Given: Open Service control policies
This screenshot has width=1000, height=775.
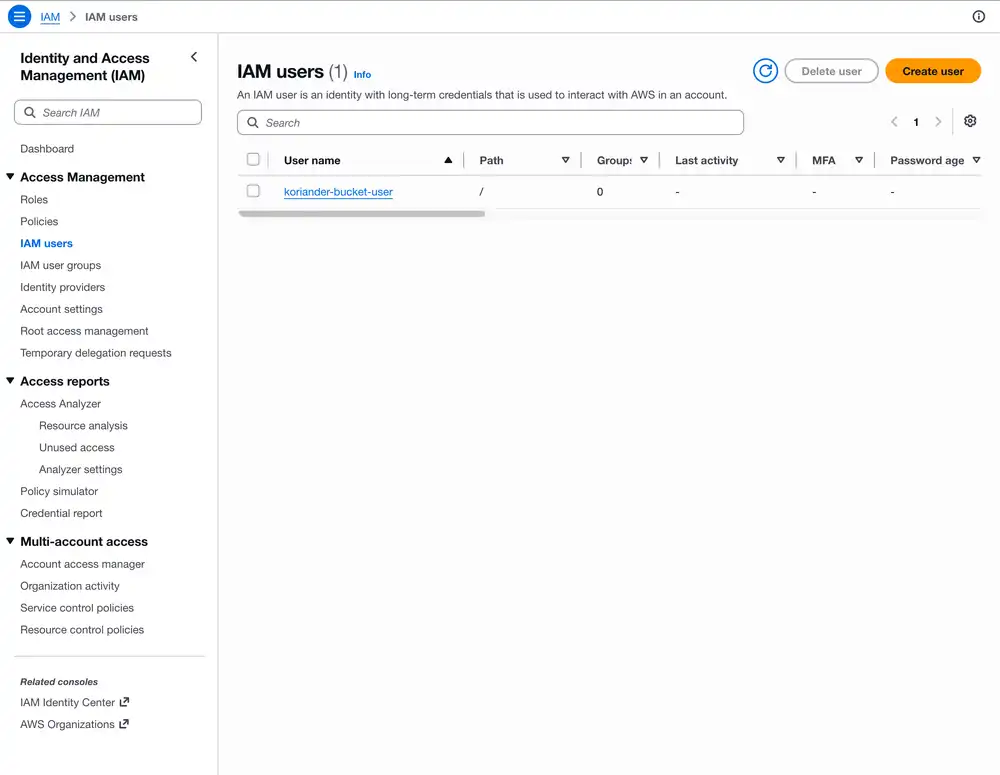Looking at the screenshot, I should tap(77, 608).
